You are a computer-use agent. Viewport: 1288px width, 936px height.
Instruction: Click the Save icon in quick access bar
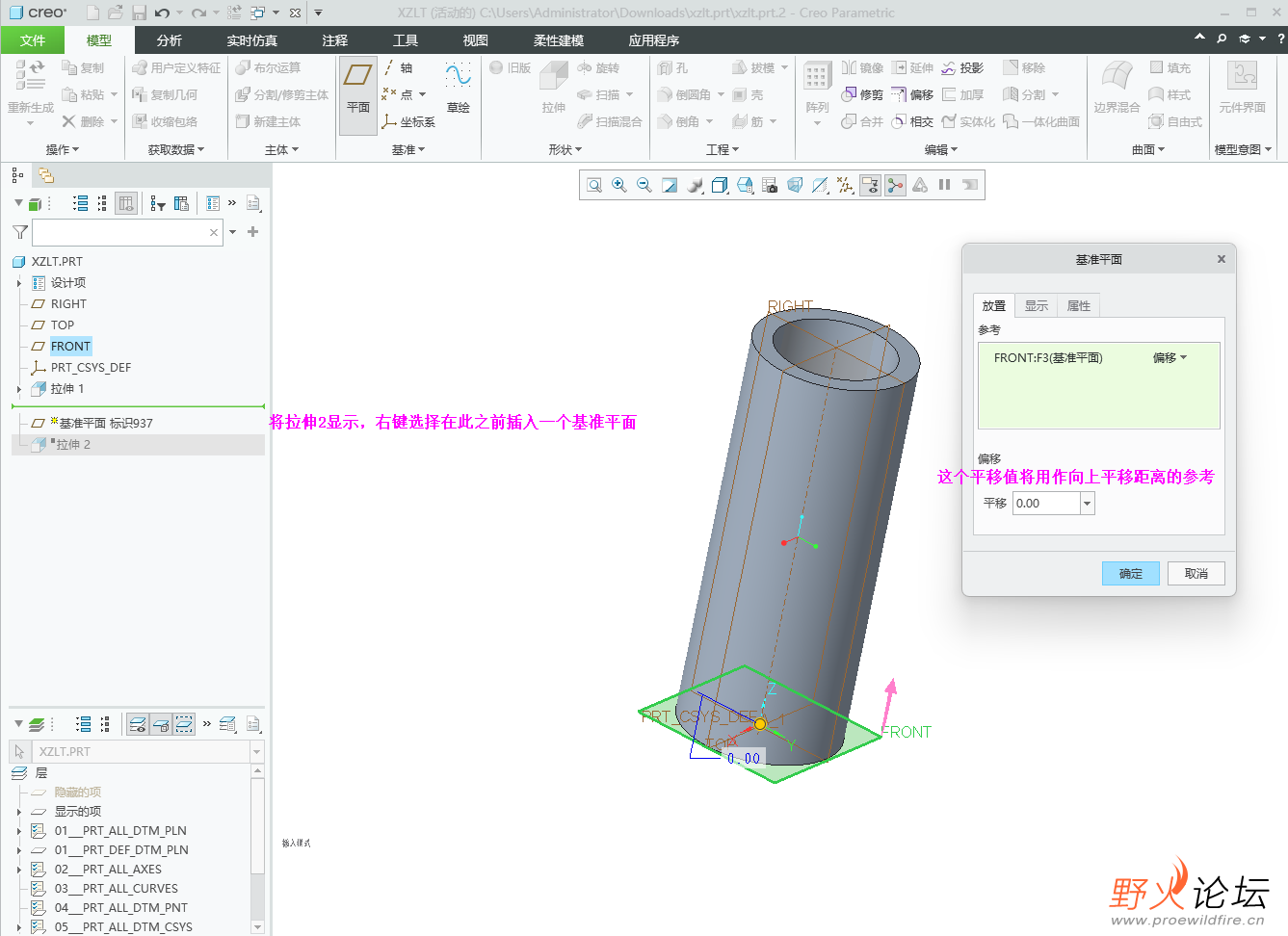click(139, 13)
